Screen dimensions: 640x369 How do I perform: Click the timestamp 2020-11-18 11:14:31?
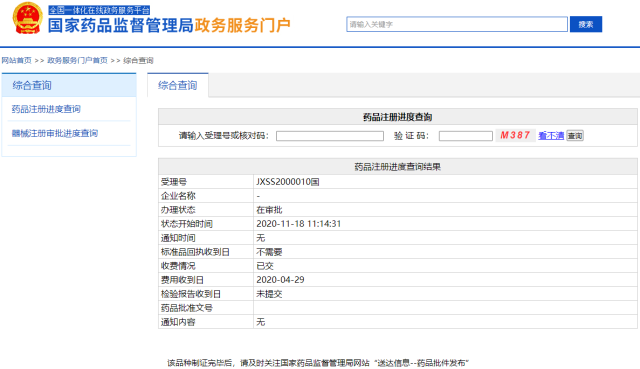pyautogui.click(x=298, y=224)
